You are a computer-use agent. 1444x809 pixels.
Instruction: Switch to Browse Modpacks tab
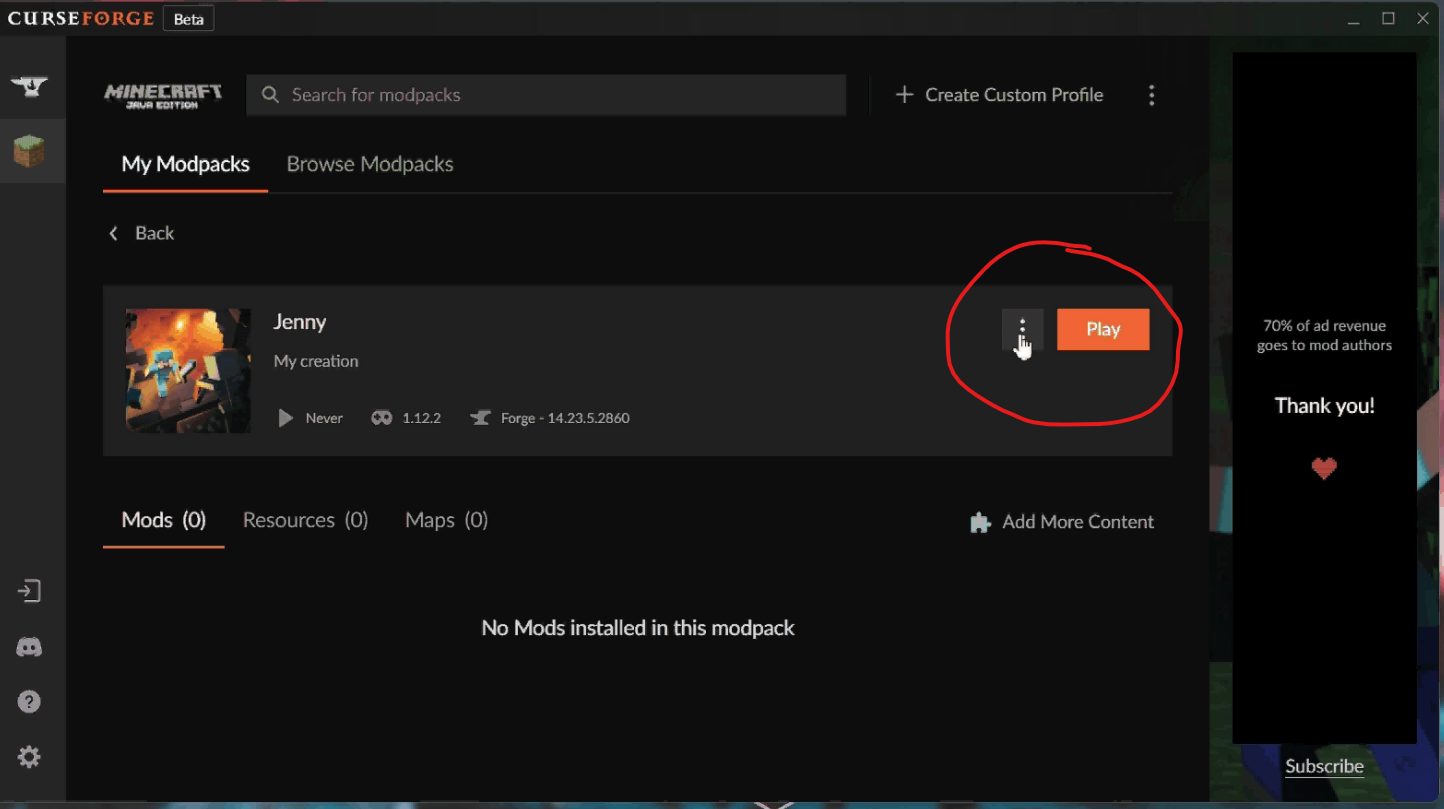click(370, 164)
